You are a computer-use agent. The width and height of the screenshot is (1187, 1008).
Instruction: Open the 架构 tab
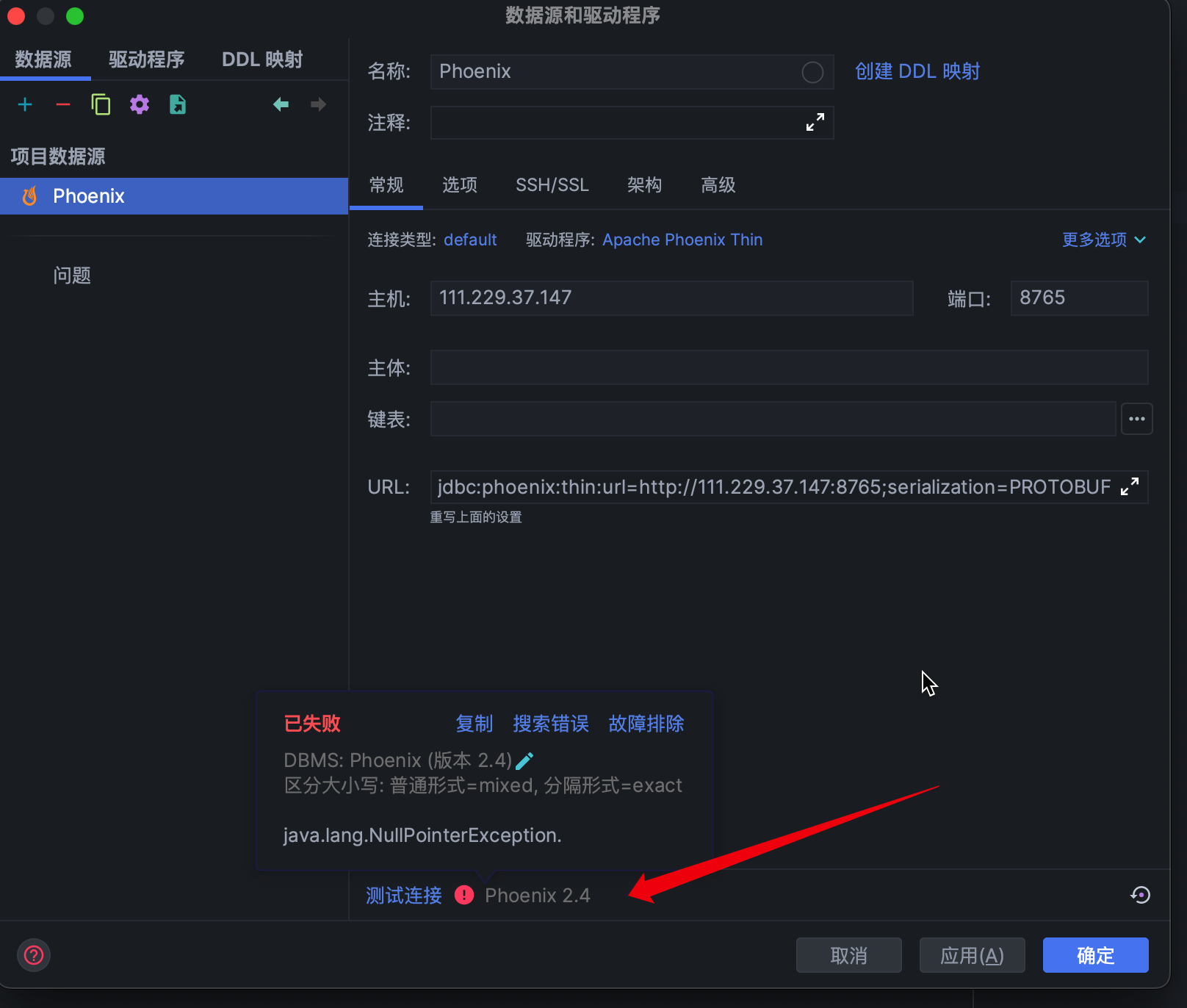coord(645,184)
